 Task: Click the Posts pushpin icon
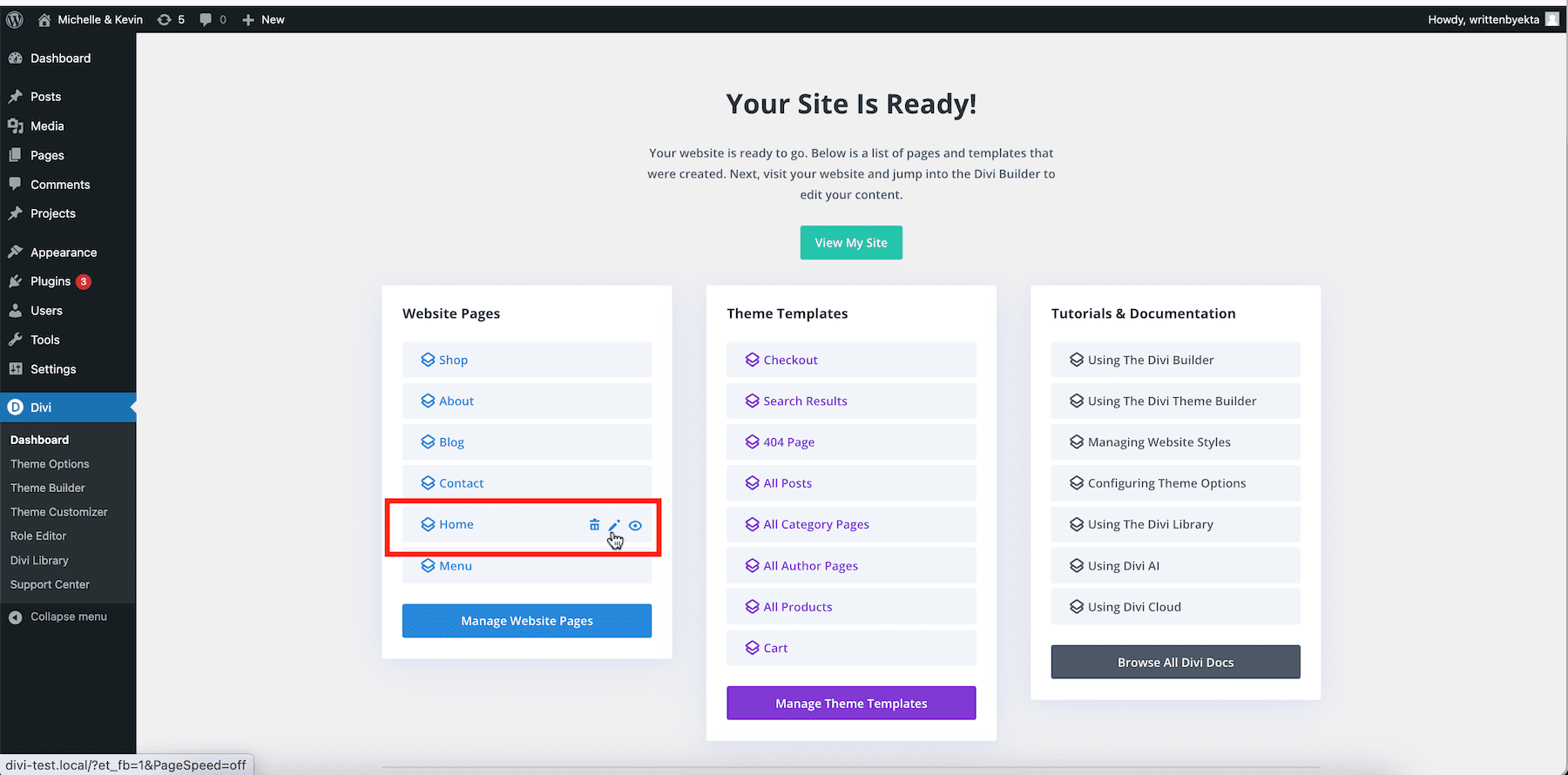(16, 97)
